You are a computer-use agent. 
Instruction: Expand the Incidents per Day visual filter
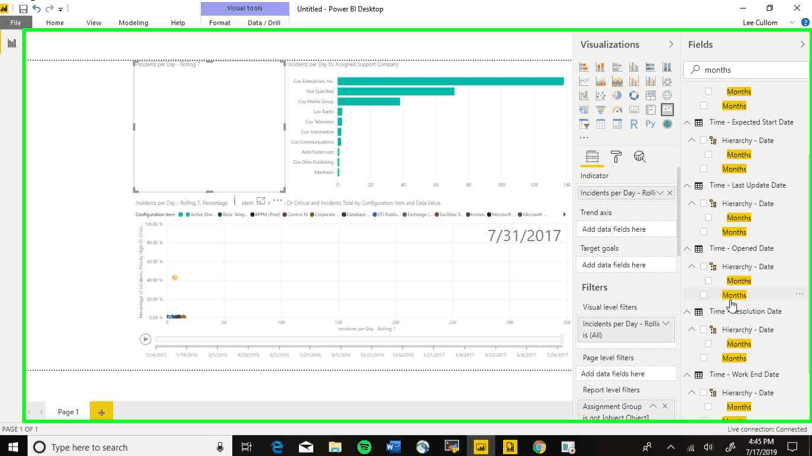click(666, 324)
